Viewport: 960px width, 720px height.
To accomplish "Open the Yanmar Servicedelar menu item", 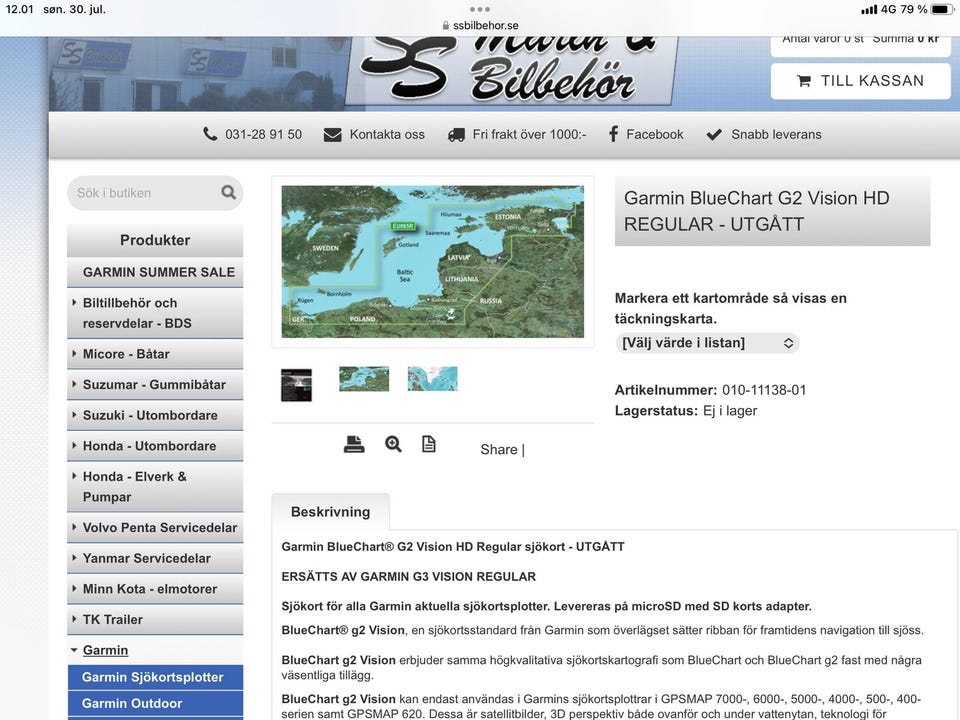I will (x=155, y=558).
